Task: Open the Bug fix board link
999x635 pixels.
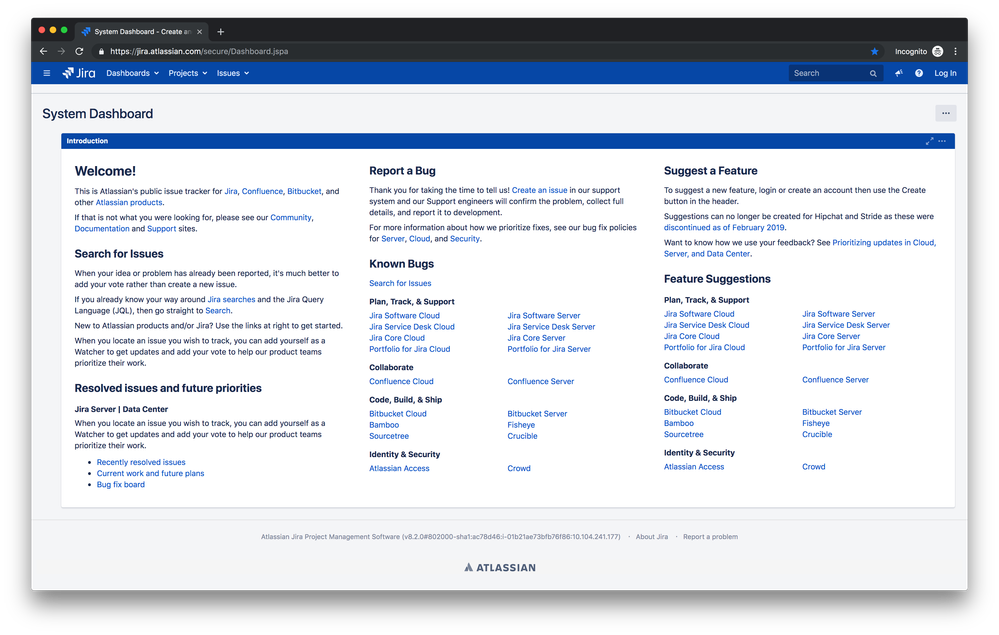Action: point(120,485)
